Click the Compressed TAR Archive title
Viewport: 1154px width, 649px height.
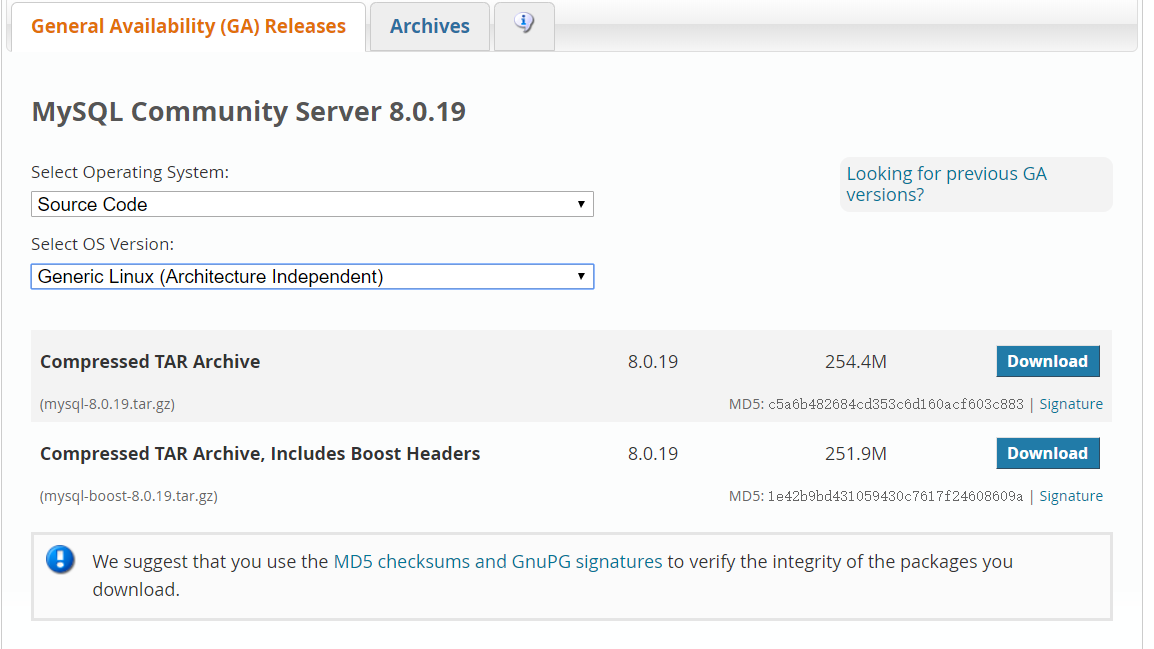(x=150, y=362)
